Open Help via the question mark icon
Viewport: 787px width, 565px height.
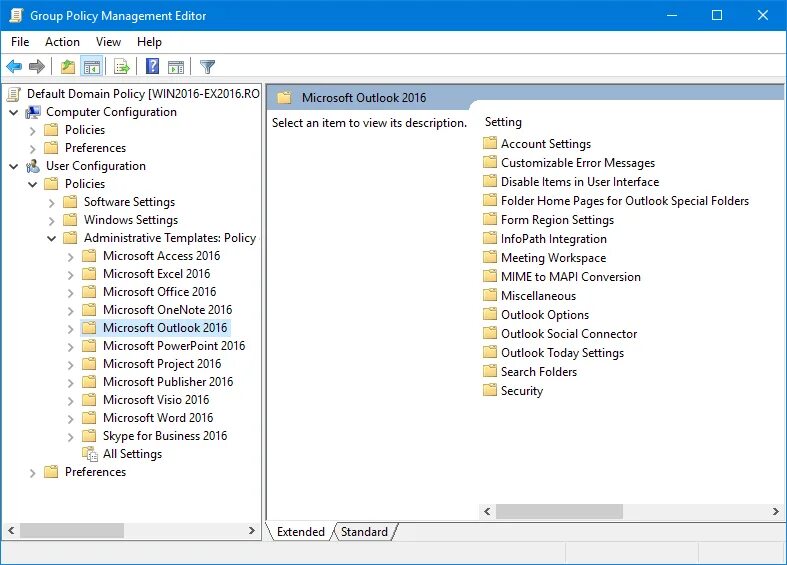pos(152,66)
